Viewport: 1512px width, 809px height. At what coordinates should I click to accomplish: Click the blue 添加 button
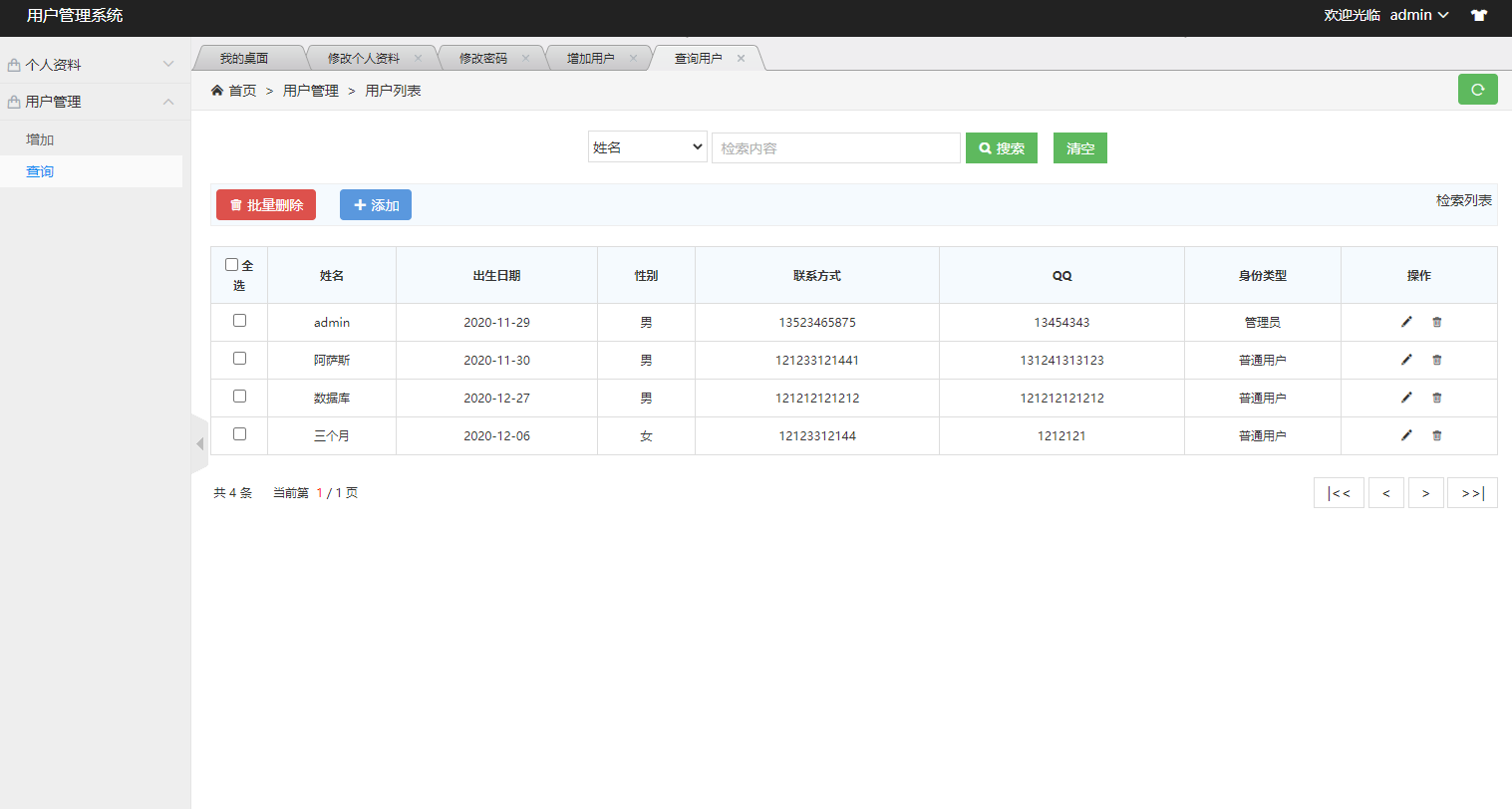tap(376, 205)
